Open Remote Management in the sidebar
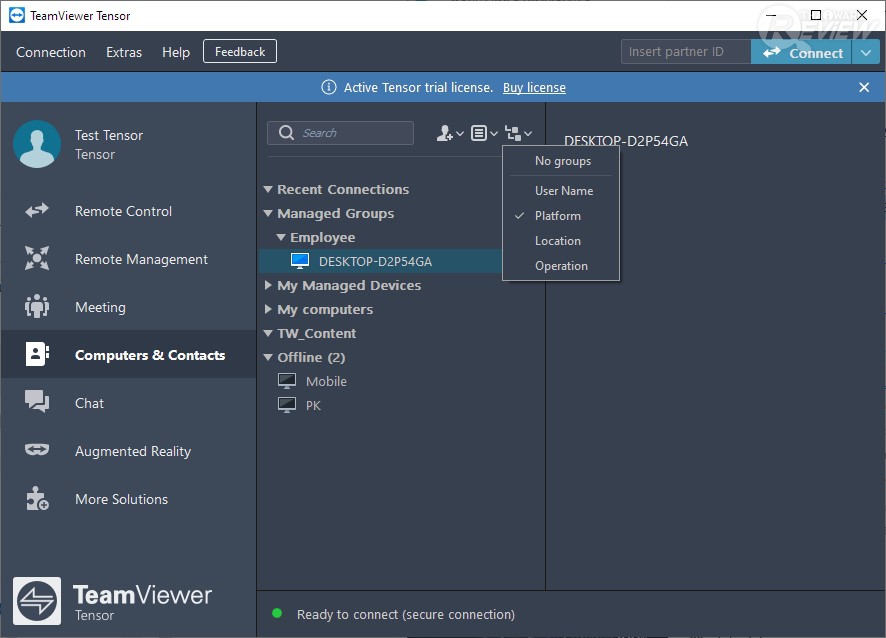 coord(141,259)
